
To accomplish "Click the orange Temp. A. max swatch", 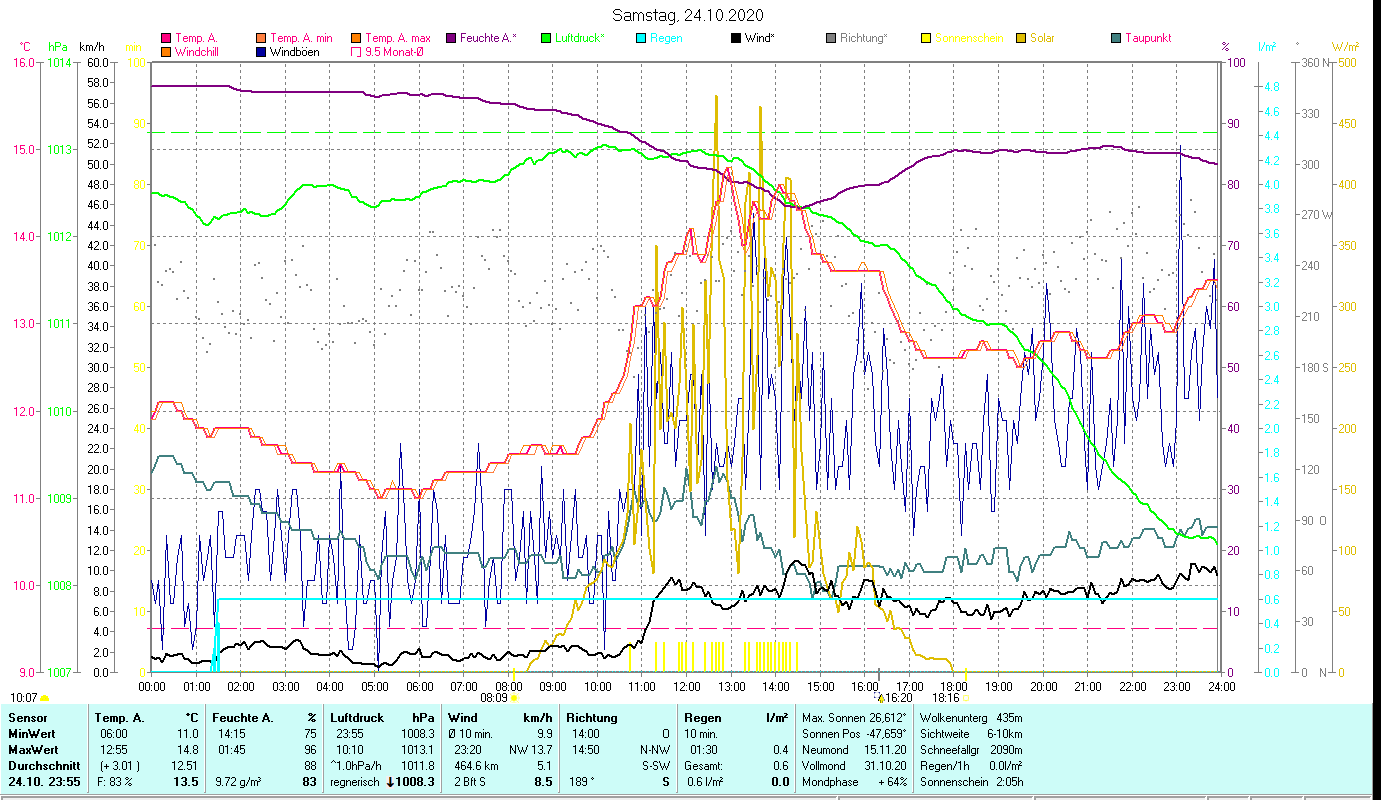I will pos(355,38).
